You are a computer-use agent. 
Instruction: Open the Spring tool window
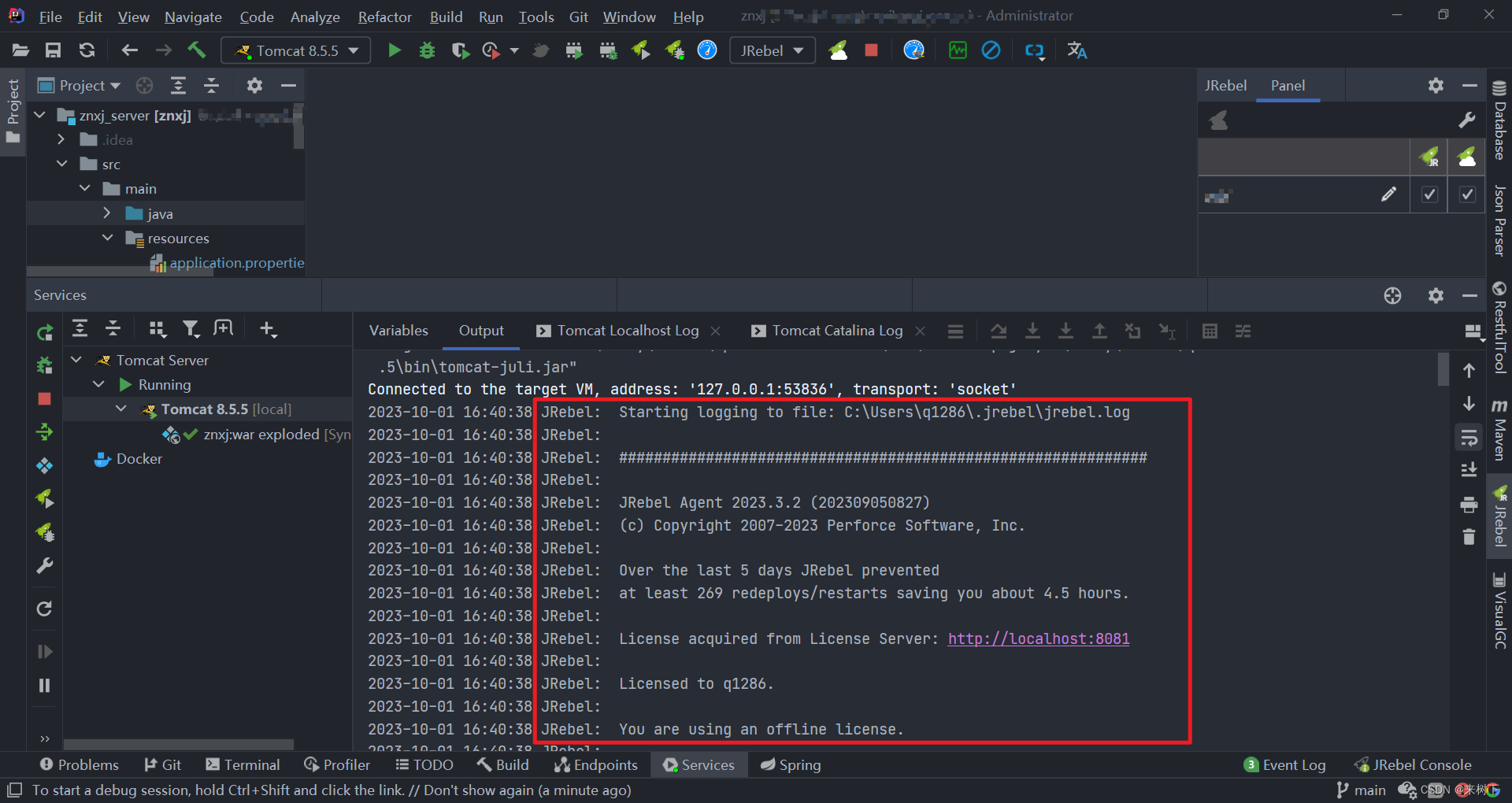pyautogui.click(x=791, y=764)
